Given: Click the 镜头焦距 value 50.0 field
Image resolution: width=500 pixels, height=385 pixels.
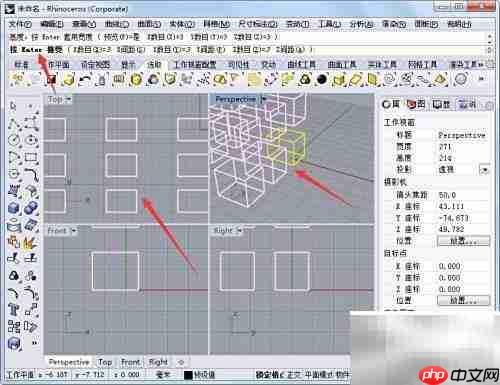Looking at the screenshot, I should click(462, 195).
